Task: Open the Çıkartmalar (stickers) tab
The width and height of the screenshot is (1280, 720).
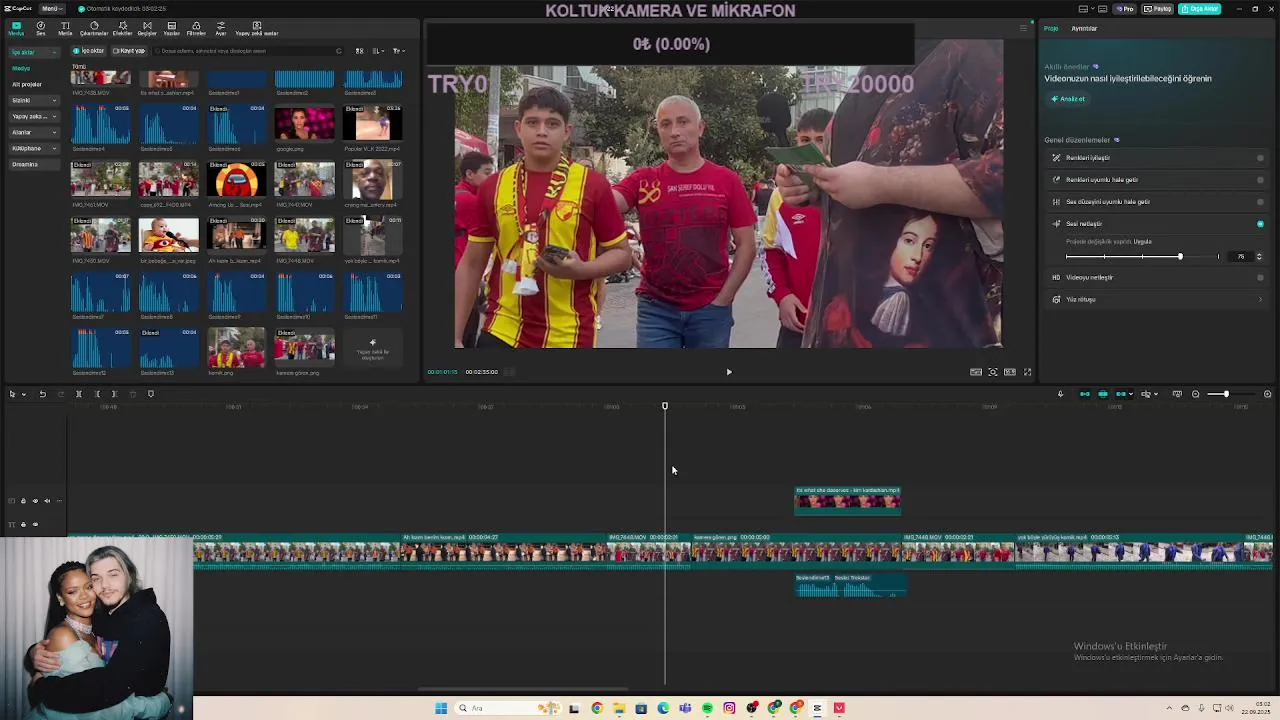Action: click(94, 28)
